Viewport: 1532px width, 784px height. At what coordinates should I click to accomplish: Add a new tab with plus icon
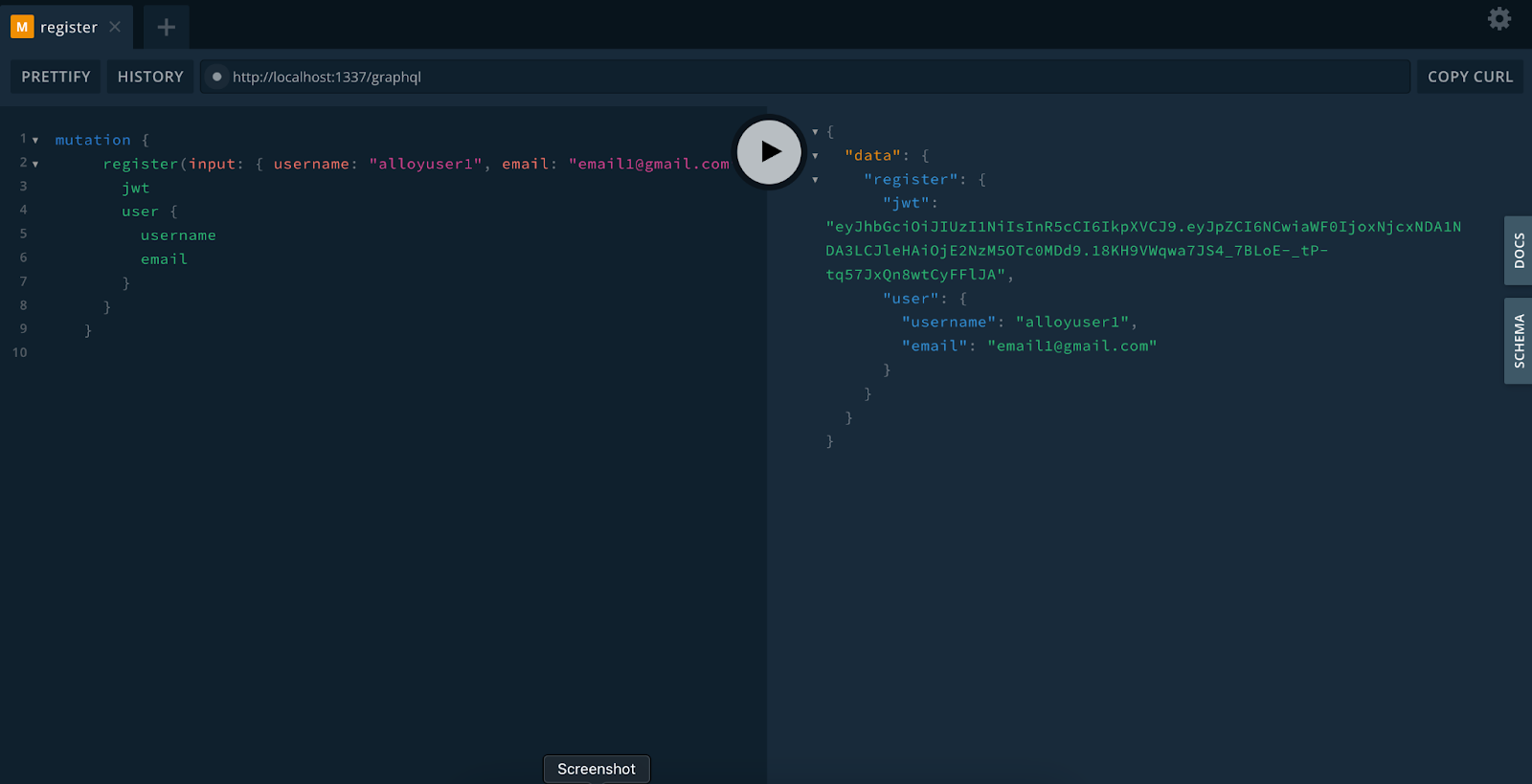tap(167, 27)
